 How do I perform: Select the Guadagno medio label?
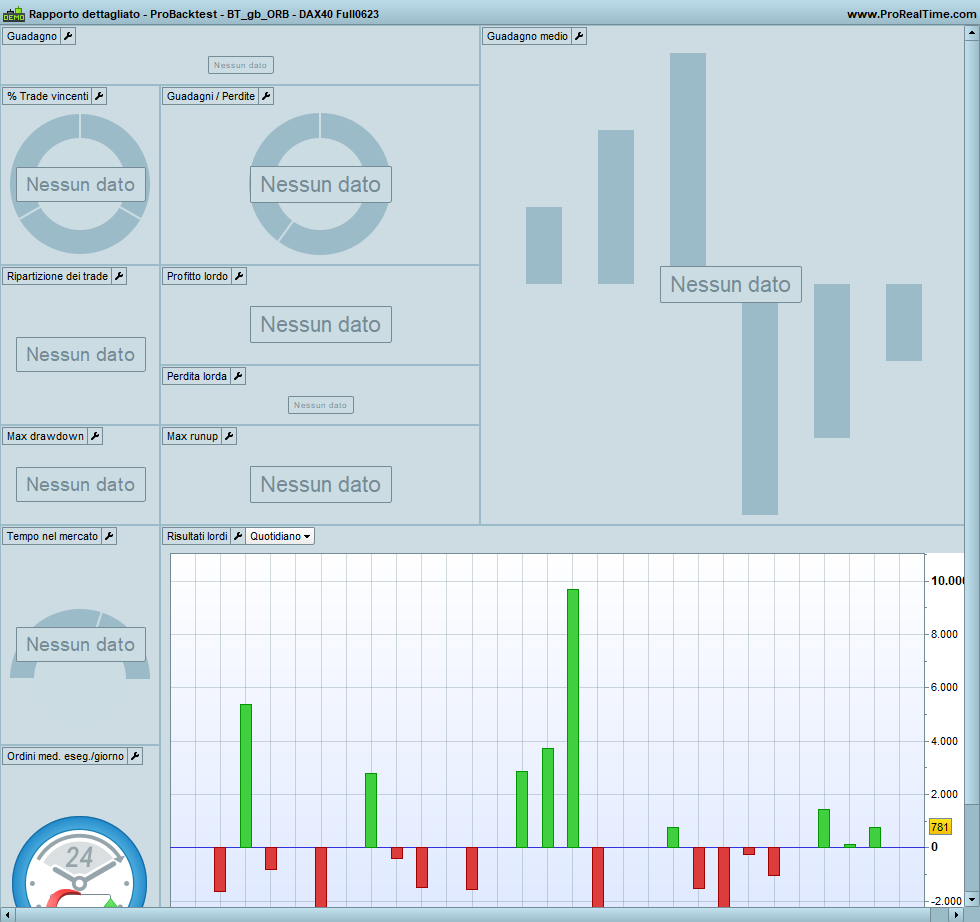(527, 36)
